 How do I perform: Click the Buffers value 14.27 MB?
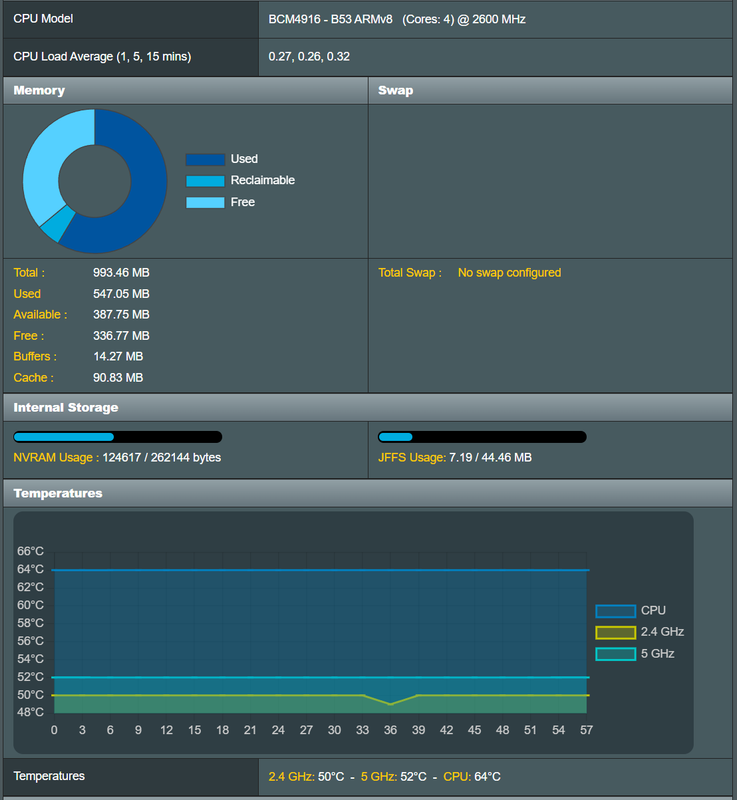click(x=118, y=357)
